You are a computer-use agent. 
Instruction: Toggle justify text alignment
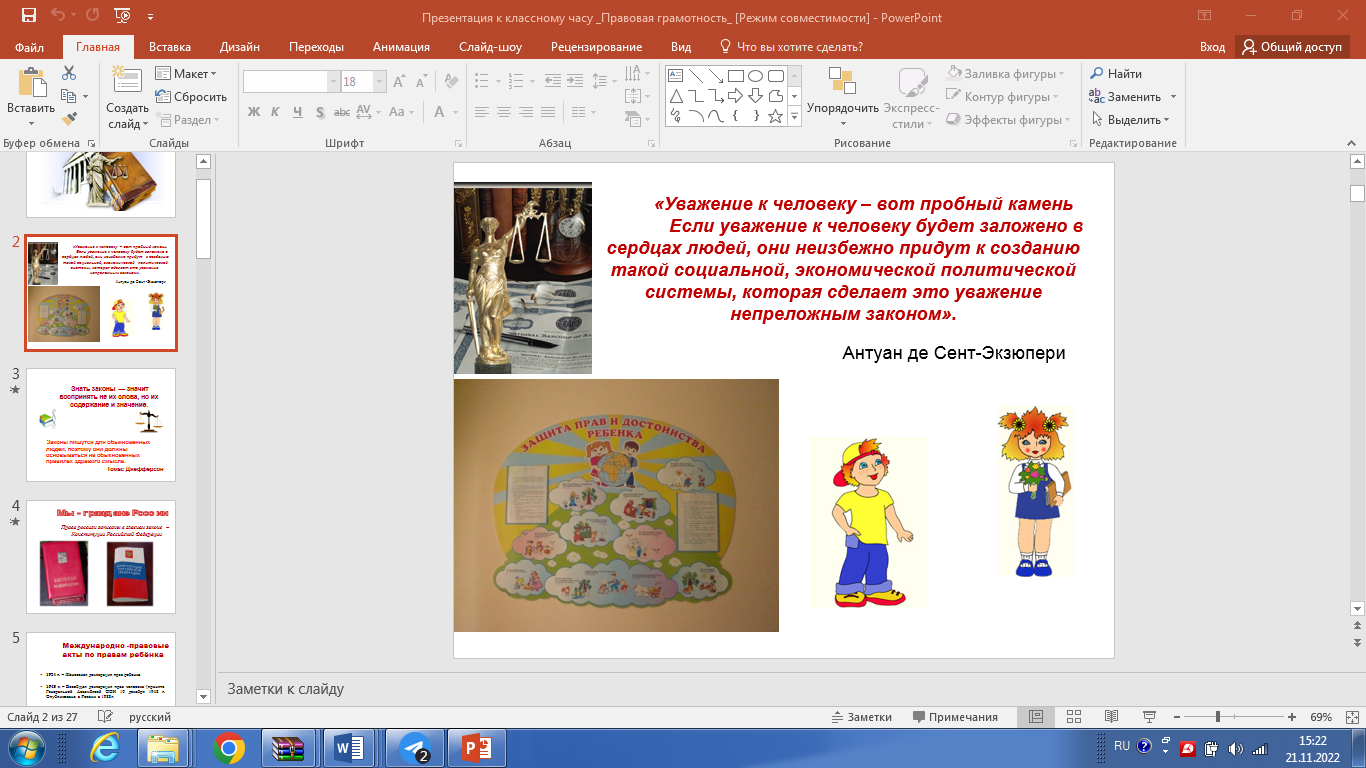tap(548, 112)
